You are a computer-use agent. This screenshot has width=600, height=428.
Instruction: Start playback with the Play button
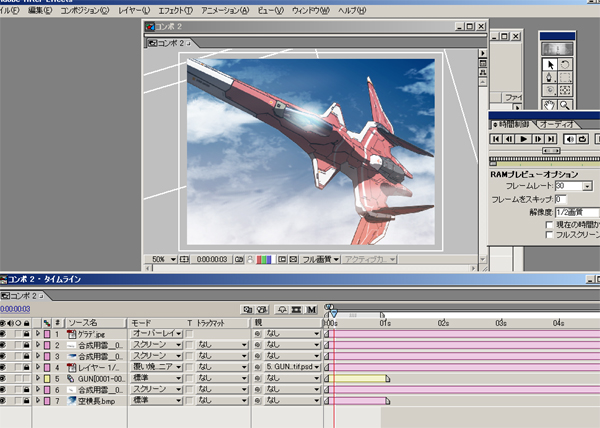[x=523, y=139]
